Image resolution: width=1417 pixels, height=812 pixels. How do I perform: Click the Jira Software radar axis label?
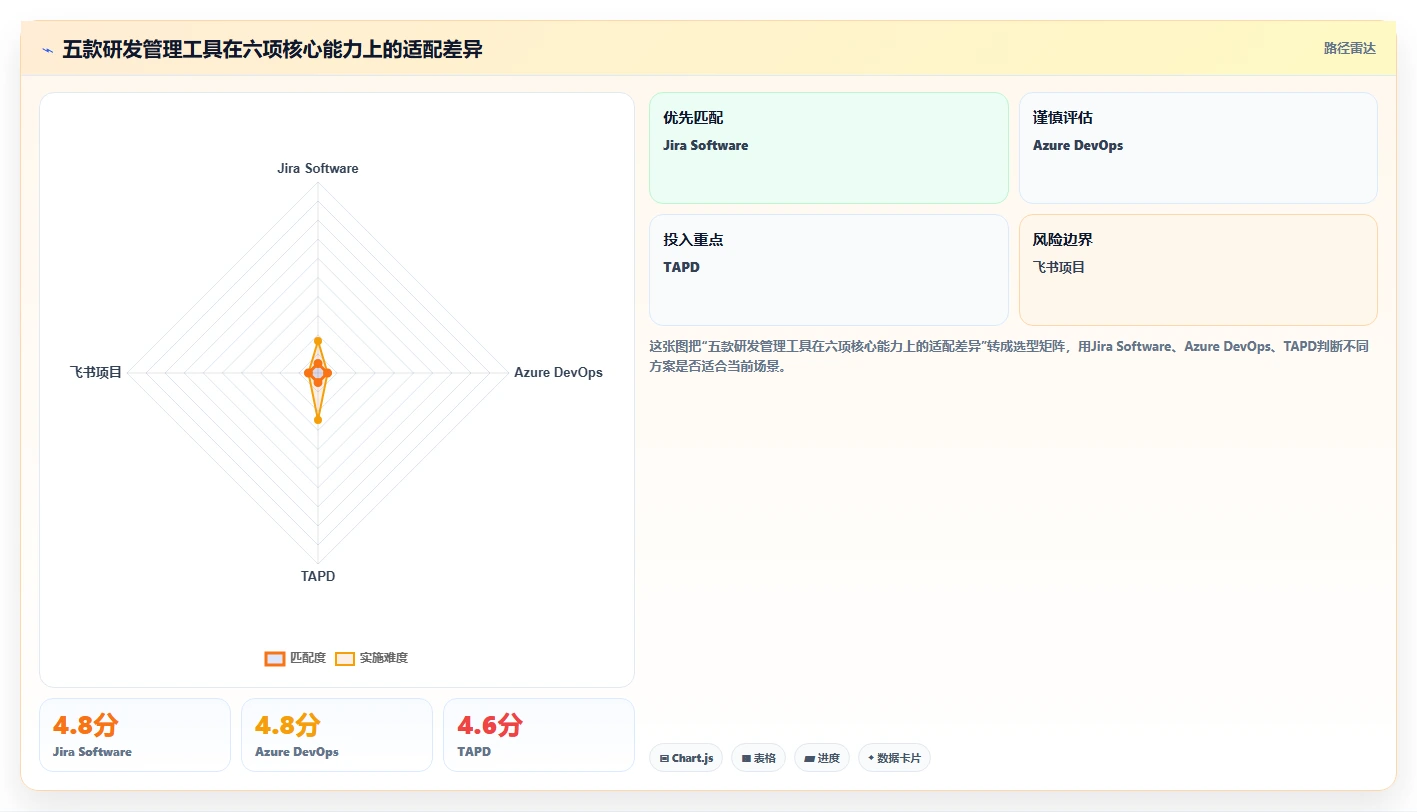click(318, 168)
